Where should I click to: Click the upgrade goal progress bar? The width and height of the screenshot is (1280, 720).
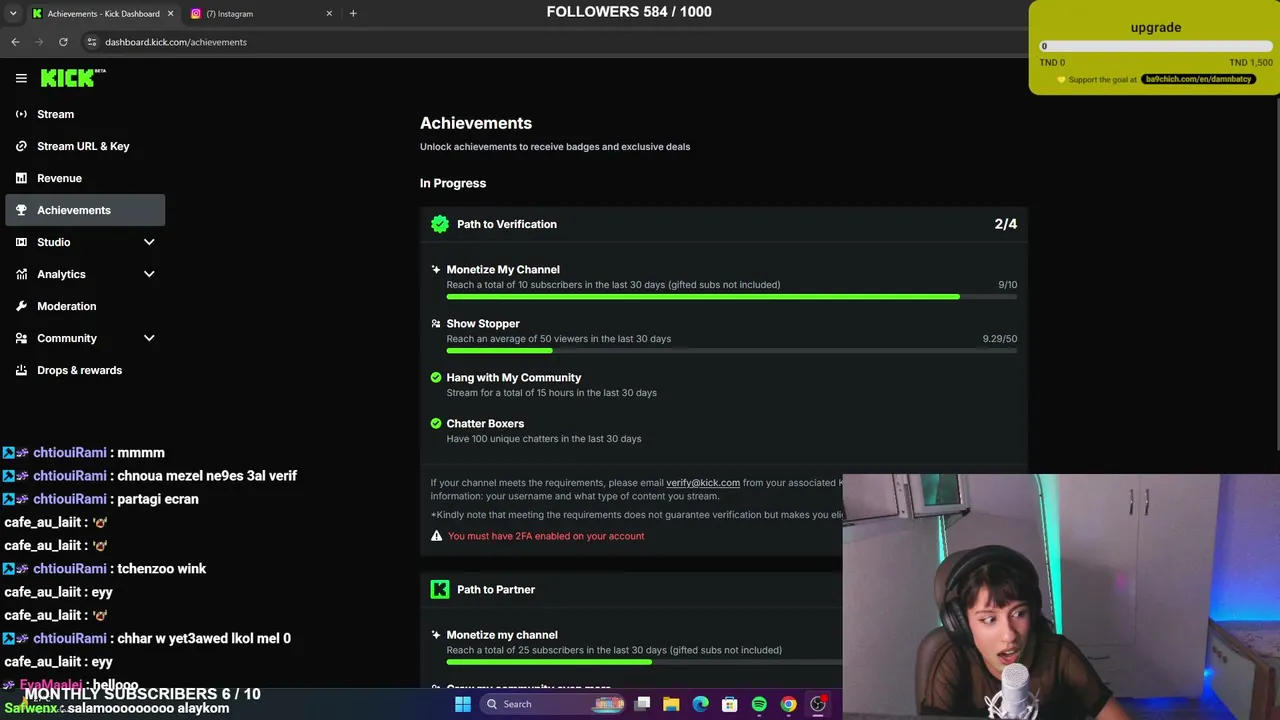pos(1156,46)
